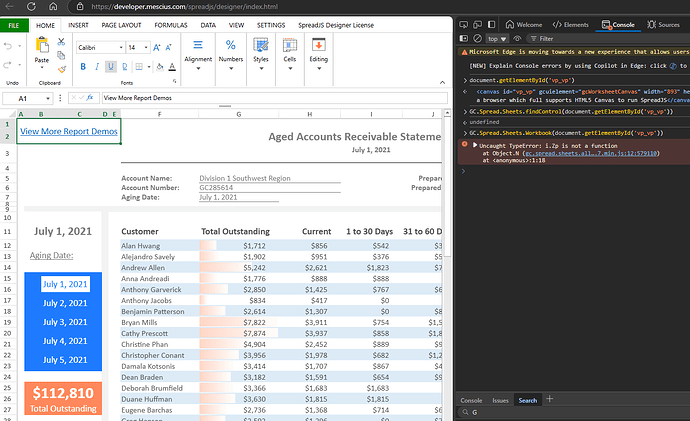Expand the Paste options arrow
This screenshot has width=690, height=421.
coord(42,68)
